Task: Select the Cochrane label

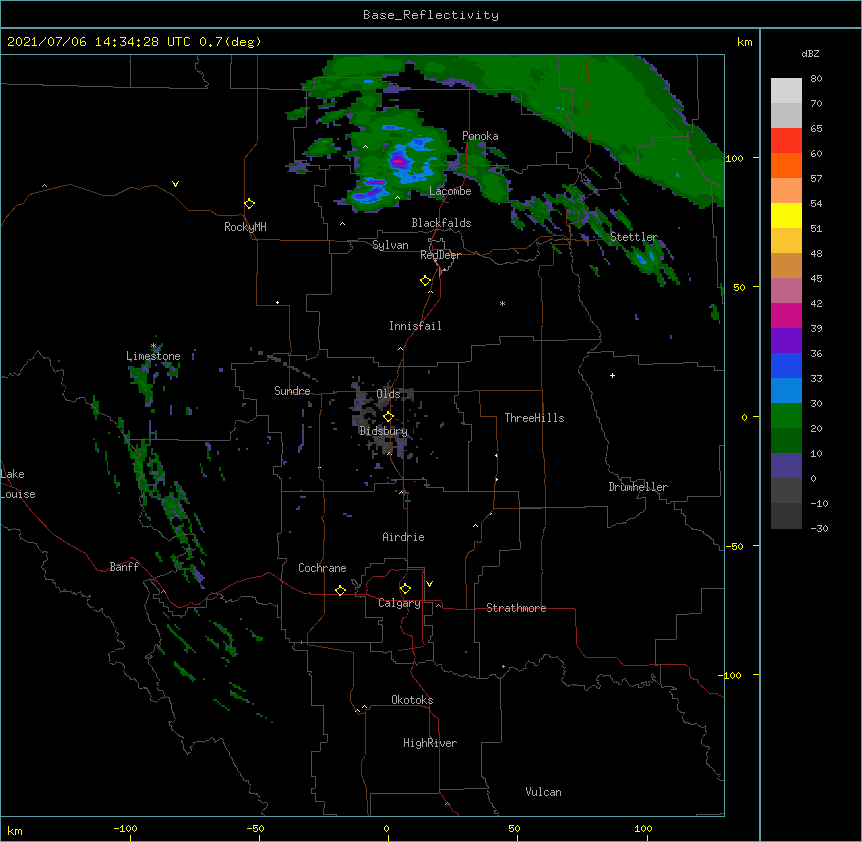Action: coord(322,568)
